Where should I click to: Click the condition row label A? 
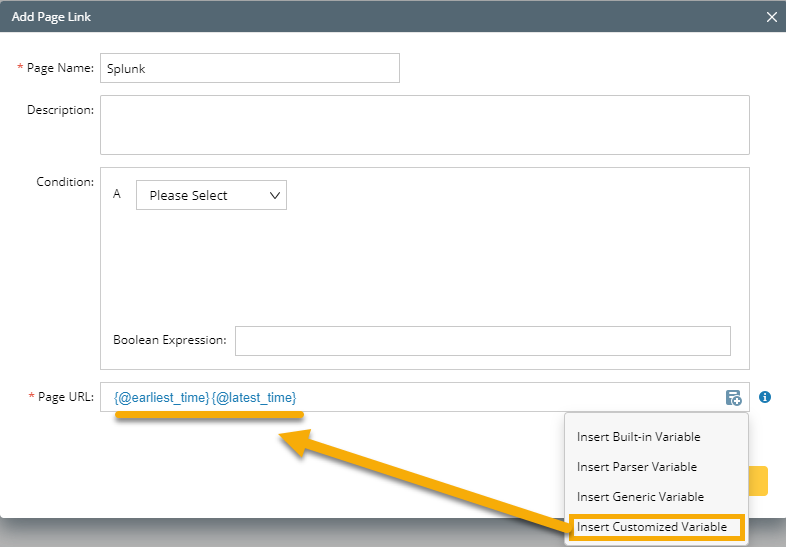tap(117, 194)
